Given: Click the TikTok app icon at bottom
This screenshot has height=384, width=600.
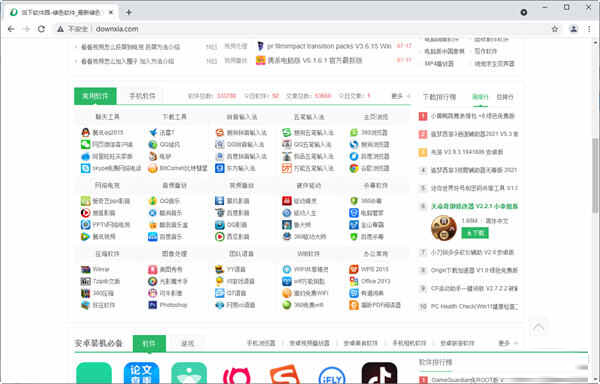Looking at the screenshot, I should [379, 373].
